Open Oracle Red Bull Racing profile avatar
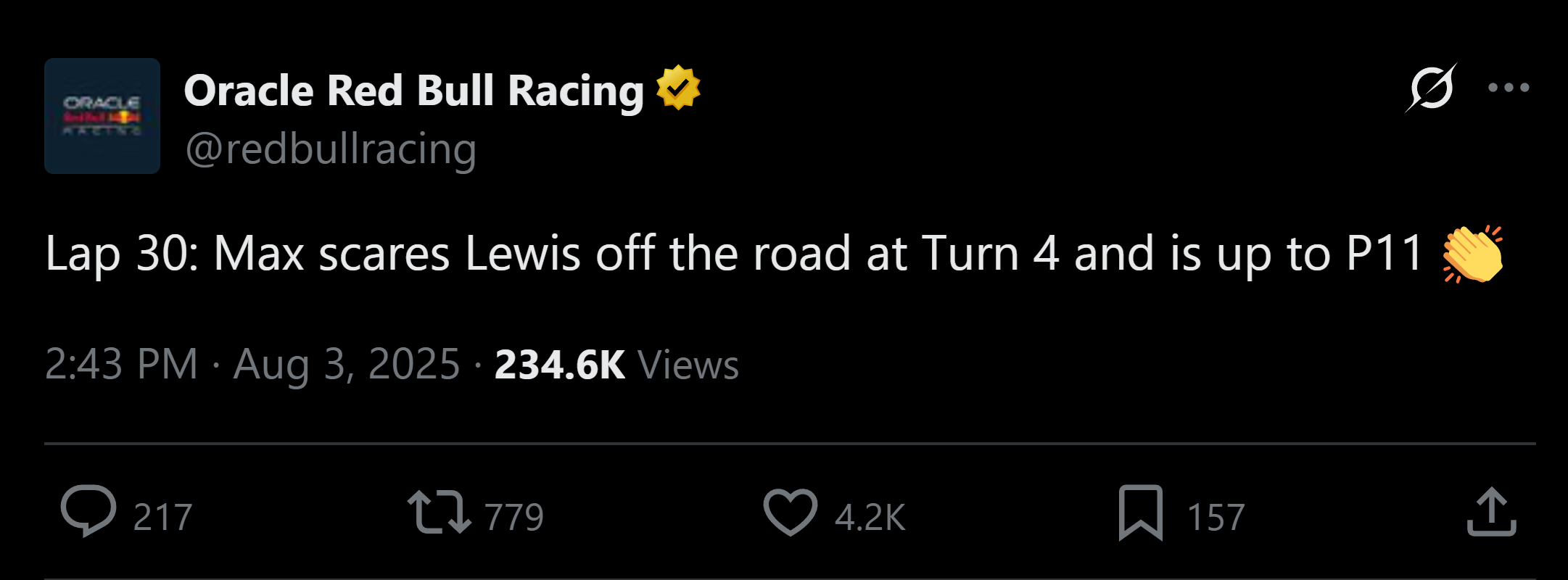This screenshot has height=580, width=1568. tap(102, 116)
